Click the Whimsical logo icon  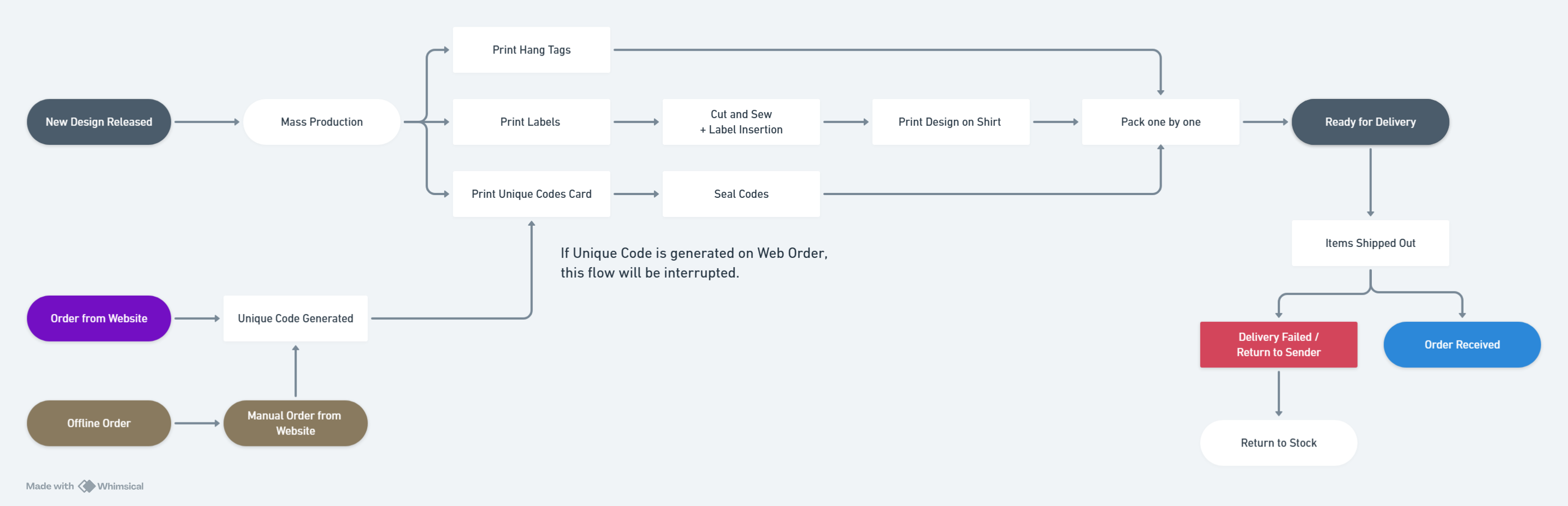click(x=87, y=486)
